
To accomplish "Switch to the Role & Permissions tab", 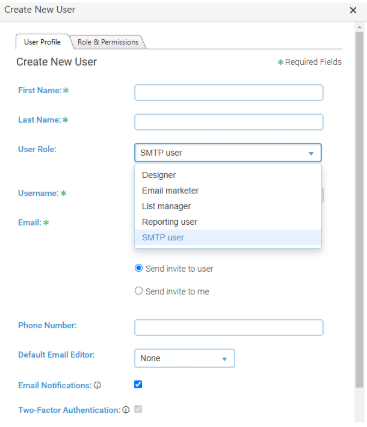I will click(x=108, y=42).
